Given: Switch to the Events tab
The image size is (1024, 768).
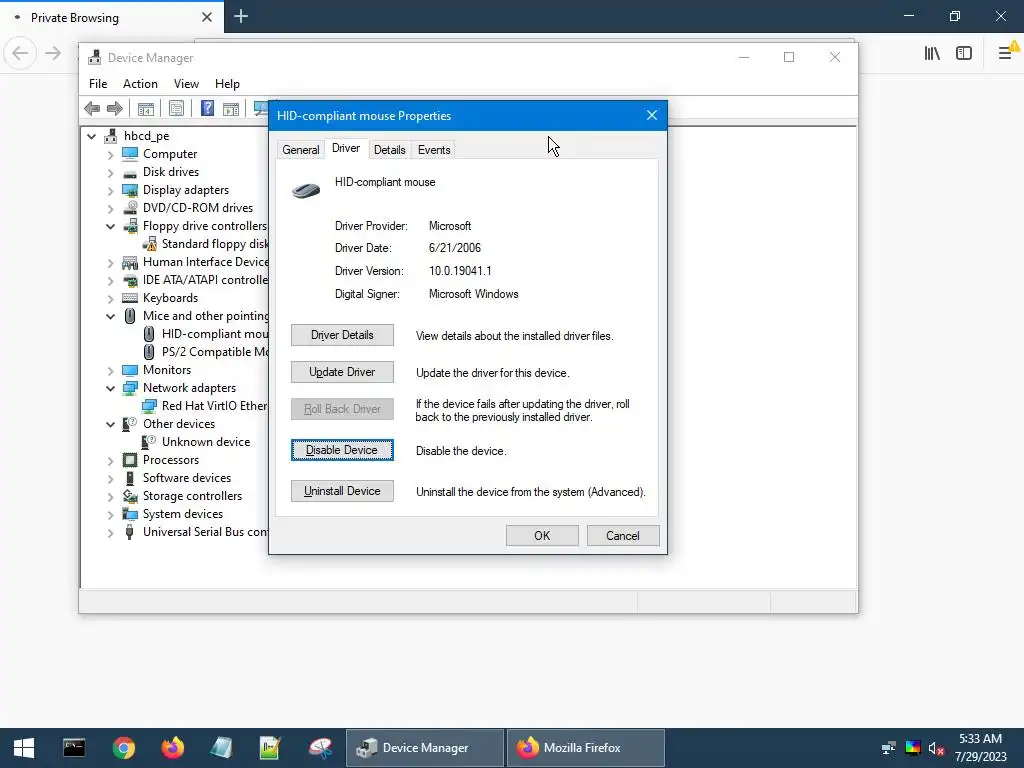Looking at the screenshot, I should coord(434,150).
